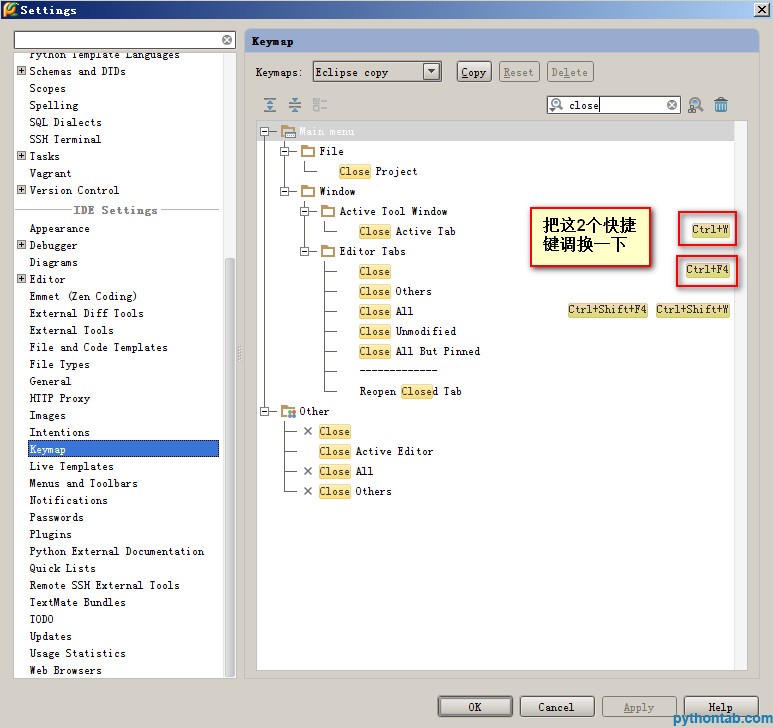Click the Other group folder icon

pos(288,411)
